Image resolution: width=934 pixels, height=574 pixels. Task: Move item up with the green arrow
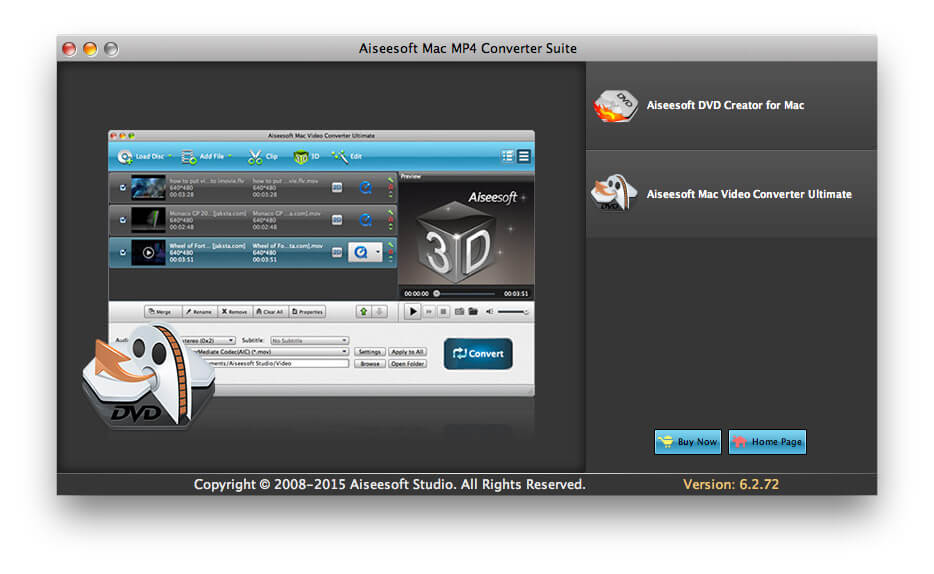363,311
